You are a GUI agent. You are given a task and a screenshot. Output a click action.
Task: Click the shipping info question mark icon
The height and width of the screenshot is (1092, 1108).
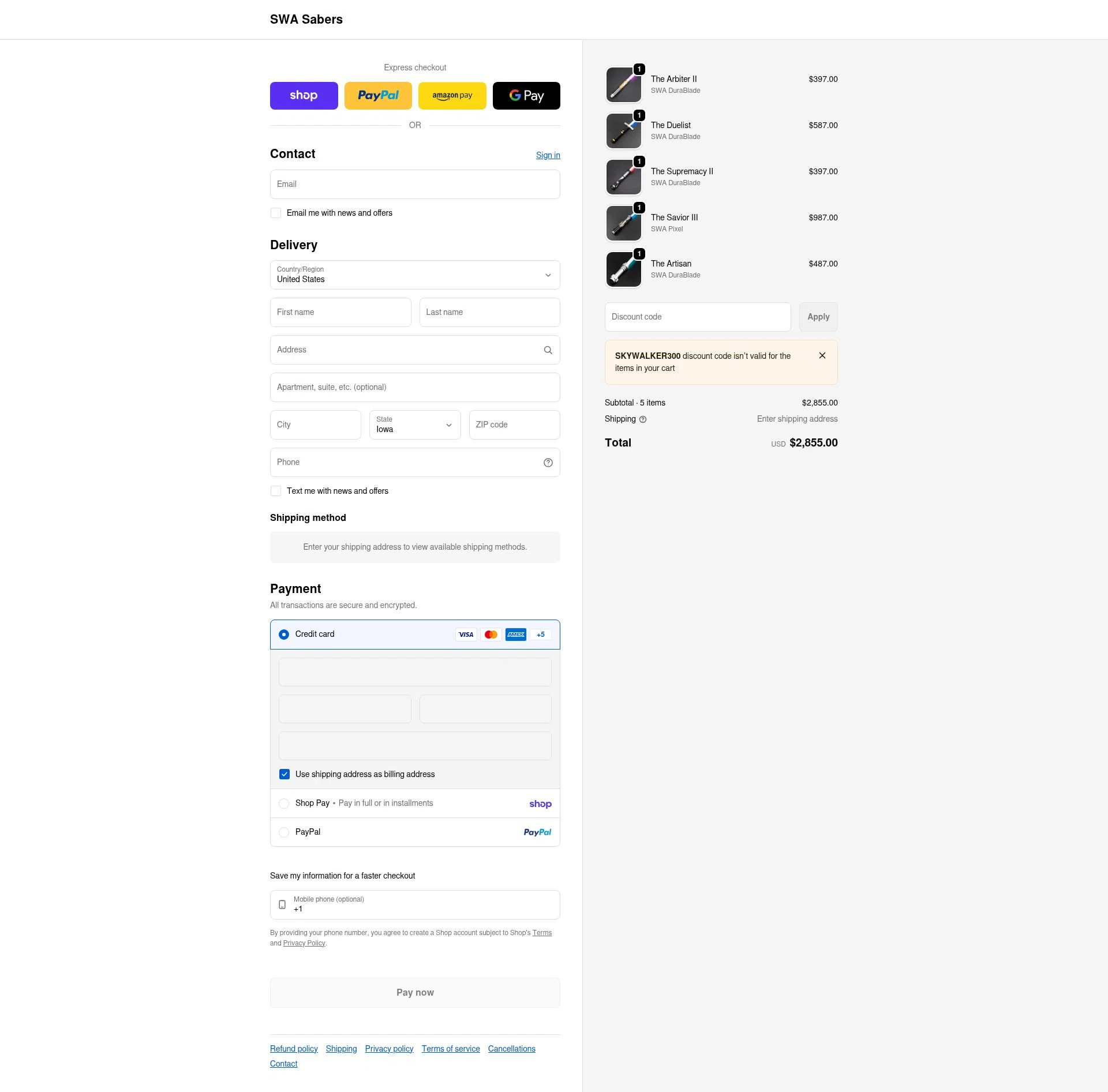point(643,419)
